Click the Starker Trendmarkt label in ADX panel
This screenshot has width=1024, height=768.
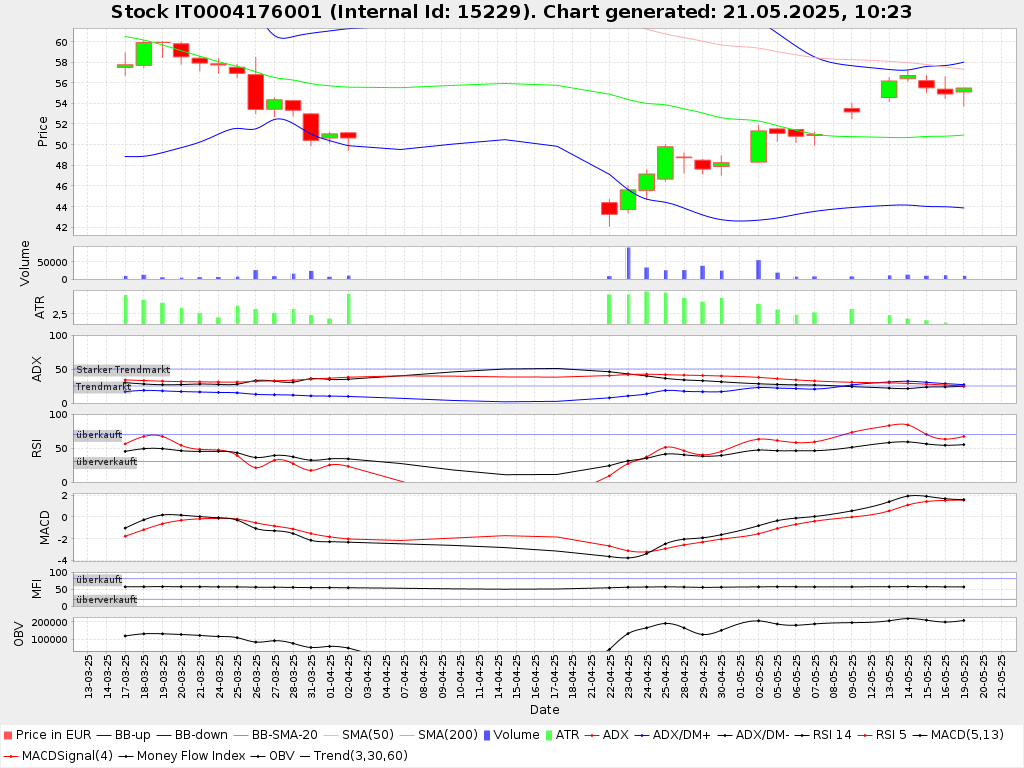click(122, 370)
